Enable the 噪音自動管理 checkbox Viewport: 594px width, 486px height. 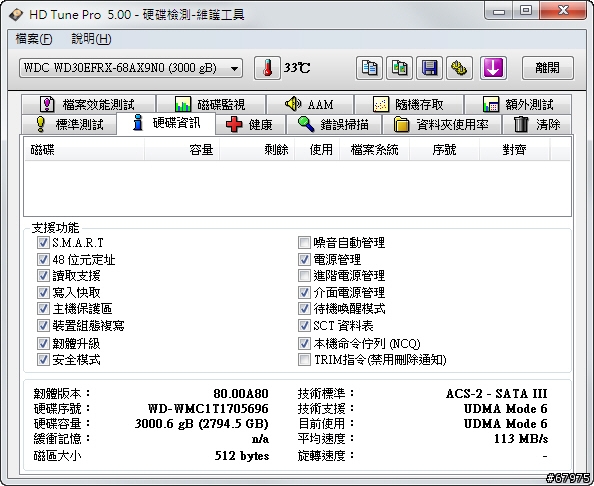point(304,242)
